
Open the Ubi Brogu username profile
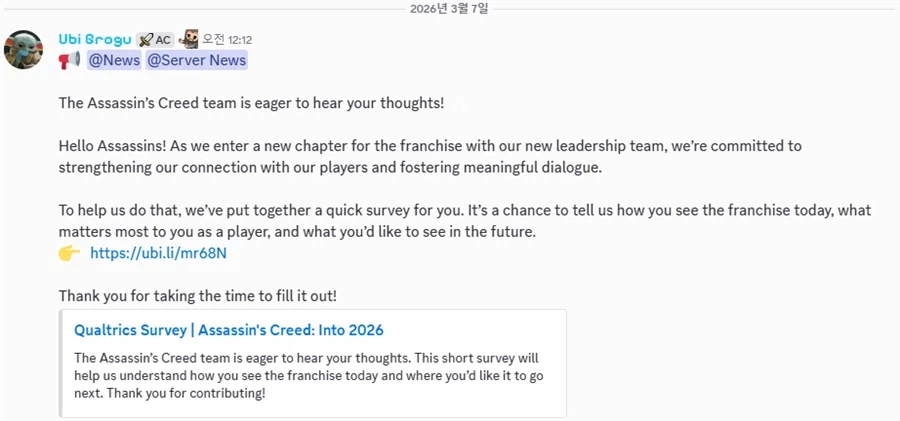point(93,39)
